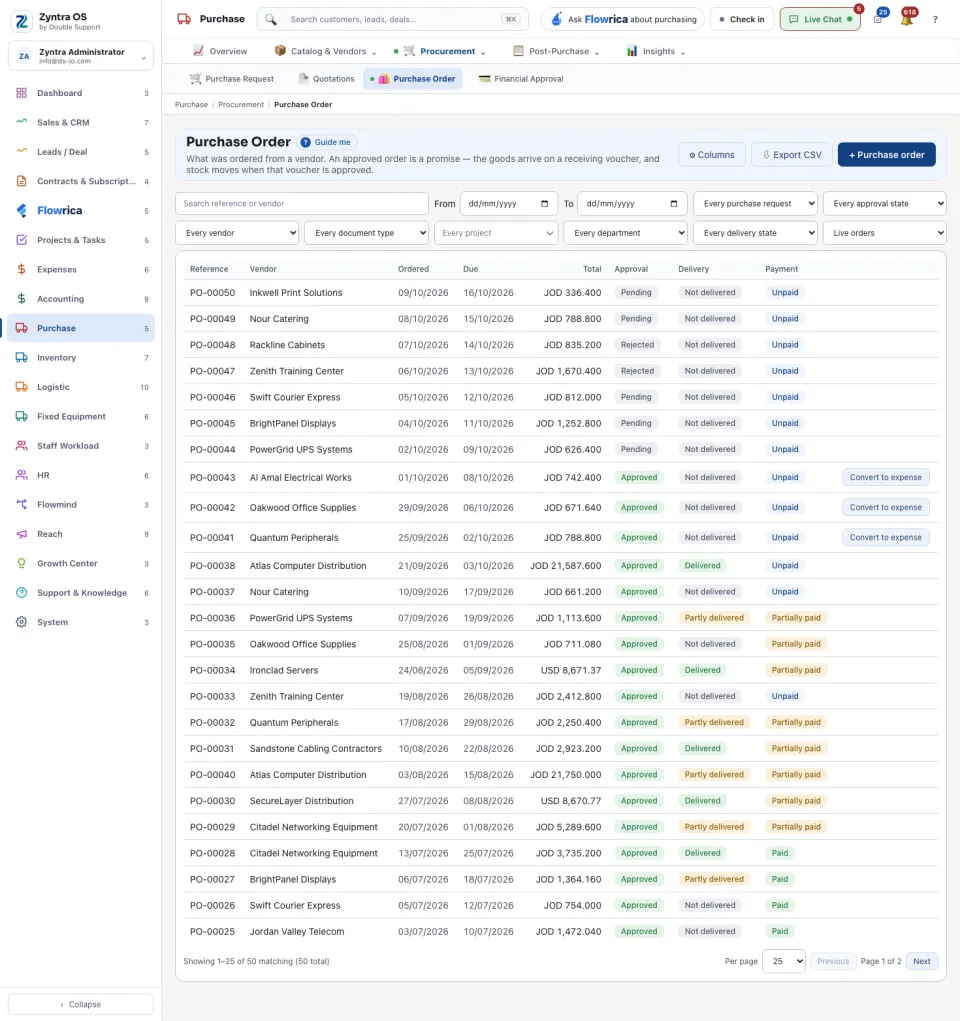Image resolution: width=960 pixels, height=1021 pixels.
Task: Click the Columns button
Action: tap(712, 155)
